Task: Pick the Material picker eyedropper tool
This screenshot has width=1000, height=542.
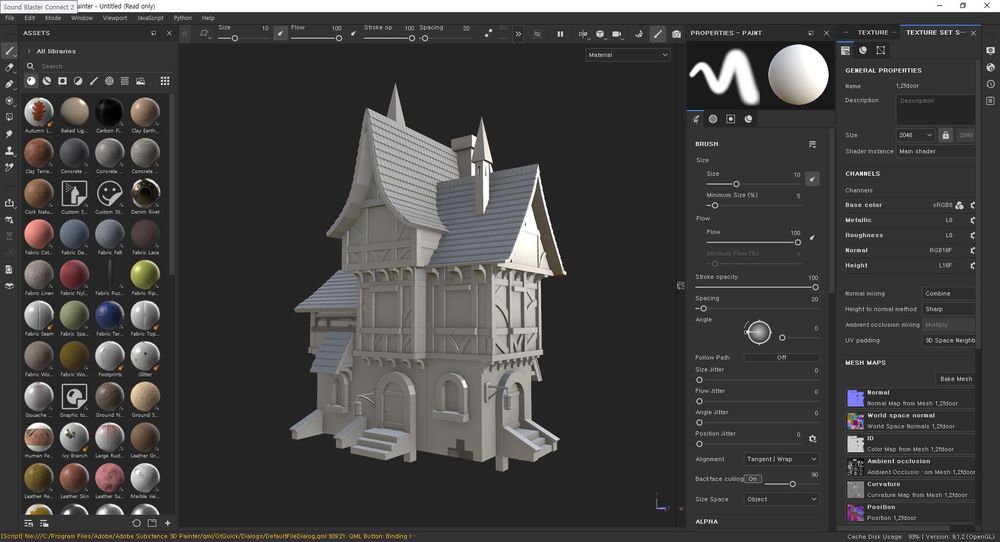Action: (9, 168)
